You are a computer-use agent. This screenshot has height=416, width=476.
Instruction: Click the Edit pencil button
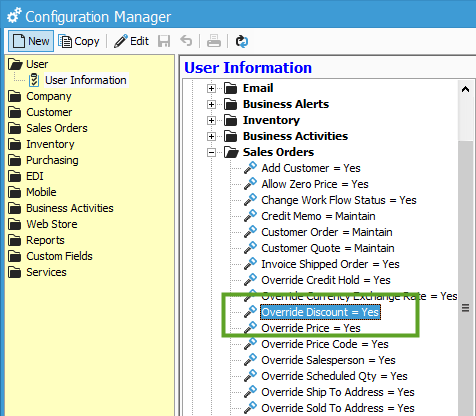[x=131, y=41]
